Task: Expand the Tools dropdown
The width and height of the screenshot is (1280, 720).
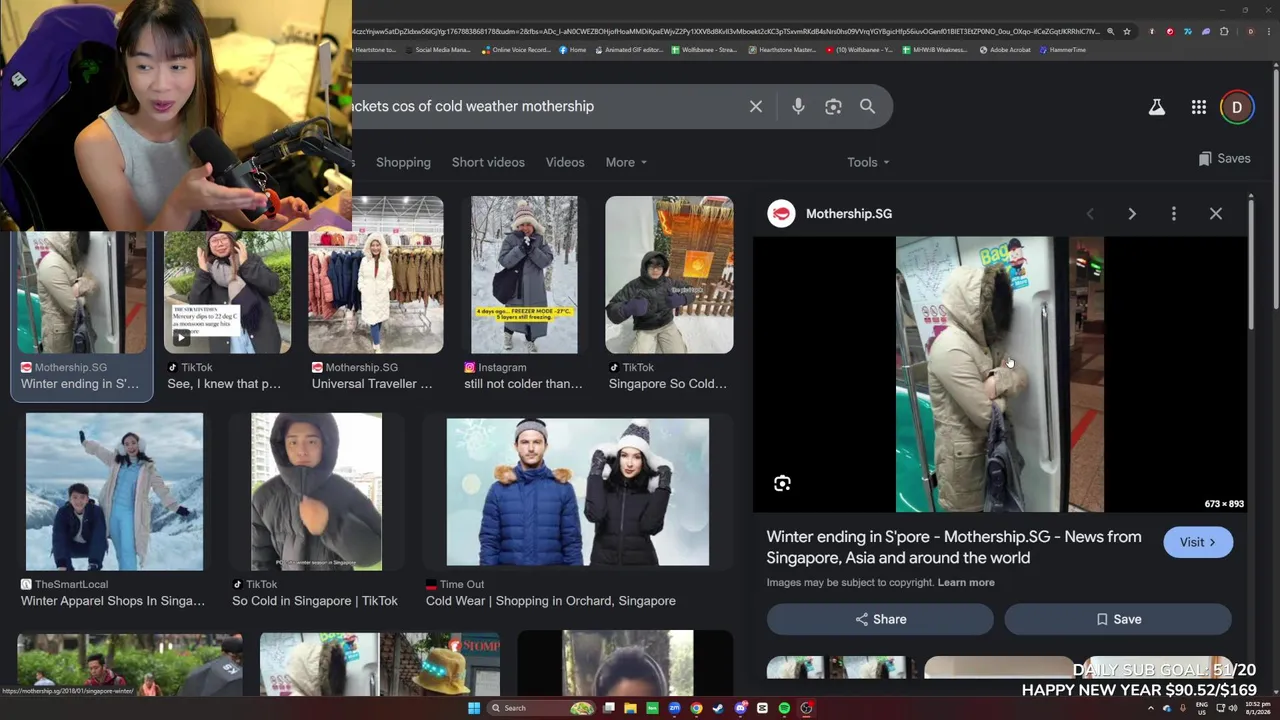Action: click(x=868, y=162)
